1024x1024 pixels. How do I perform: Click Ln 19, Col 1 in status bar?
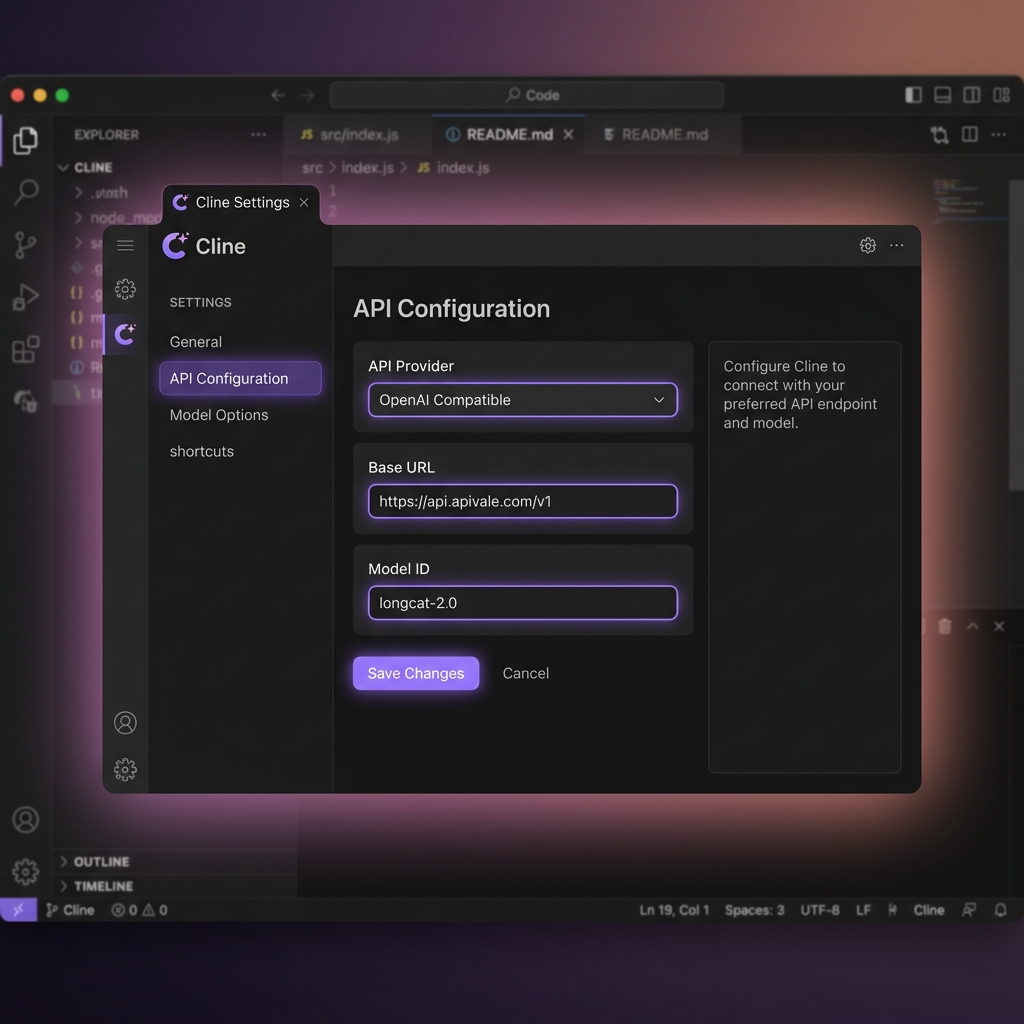tap(674, 910)
